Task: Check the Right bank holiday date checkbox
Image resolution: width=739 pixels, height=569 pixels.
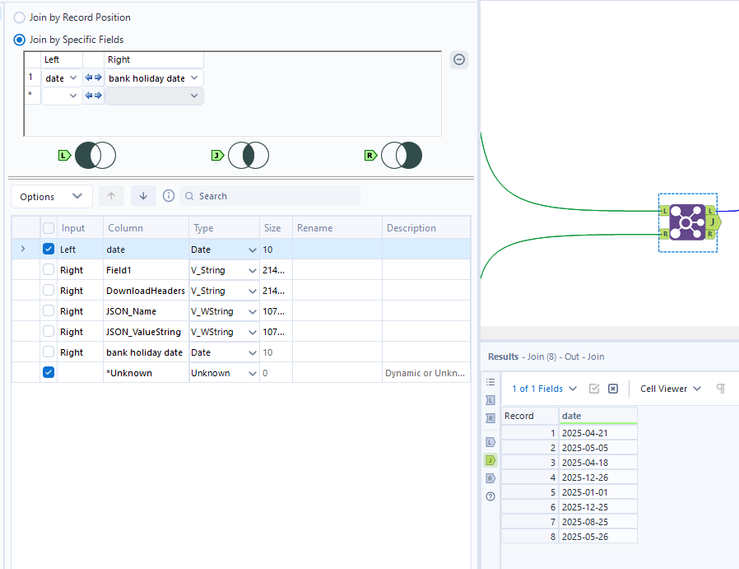Action: pos(49,352)
